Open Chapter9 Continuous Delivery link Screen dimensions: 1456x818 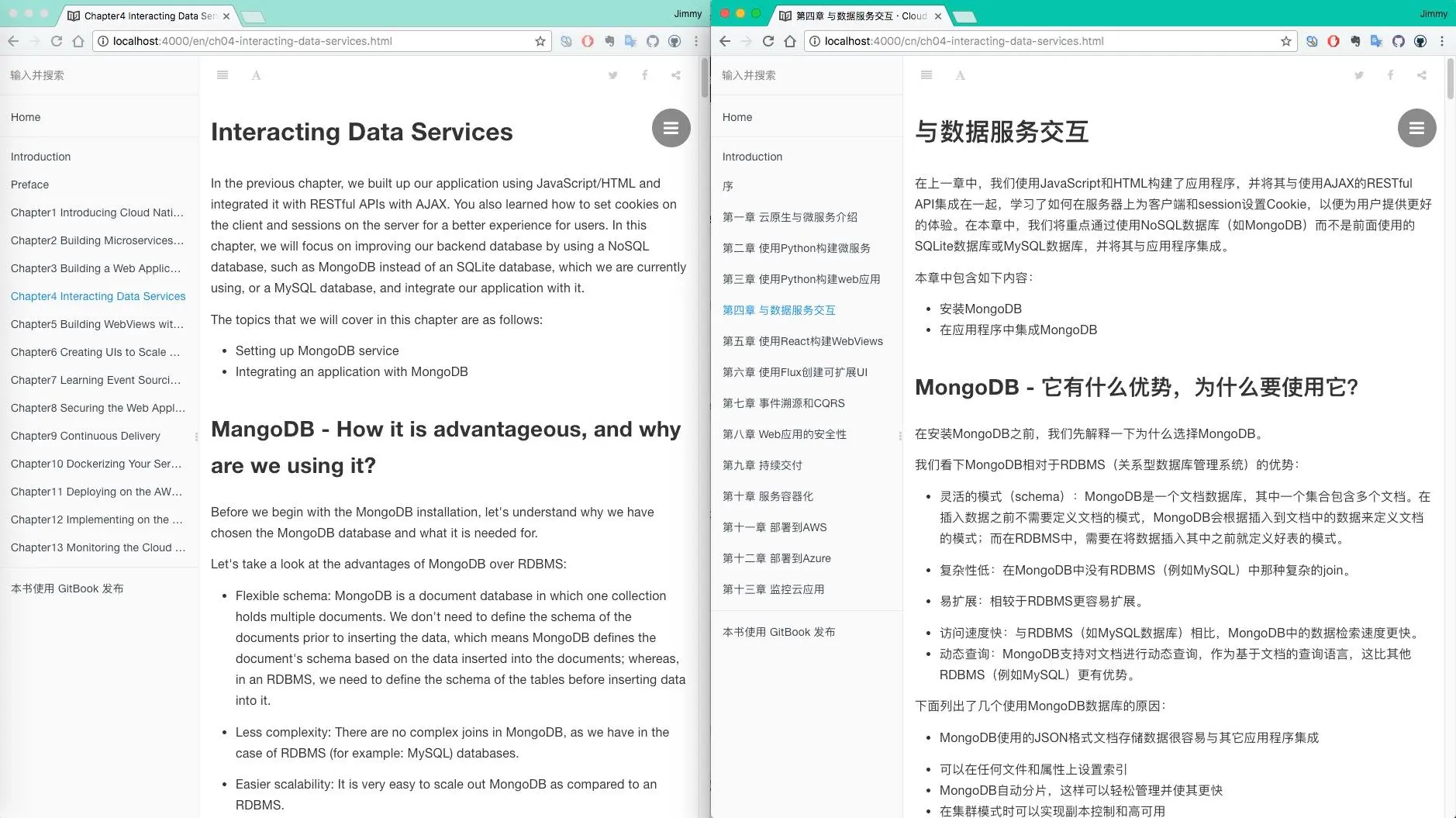coord(85,436)
